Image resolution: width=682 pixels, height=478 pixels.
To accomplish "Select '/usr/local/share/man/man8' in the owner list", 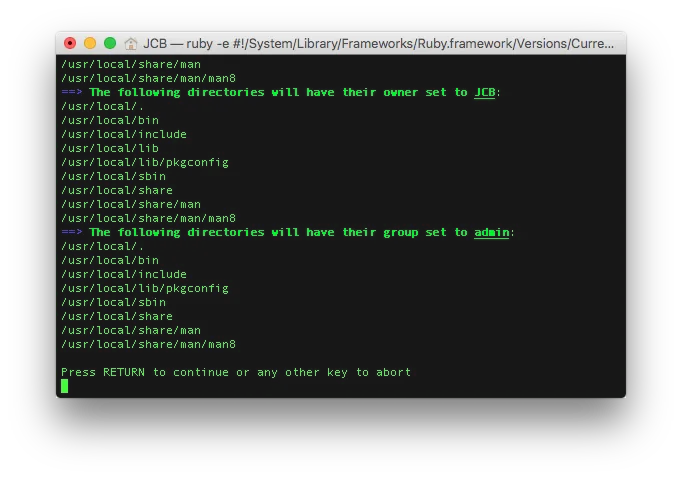I will click(x=148, y=218).
